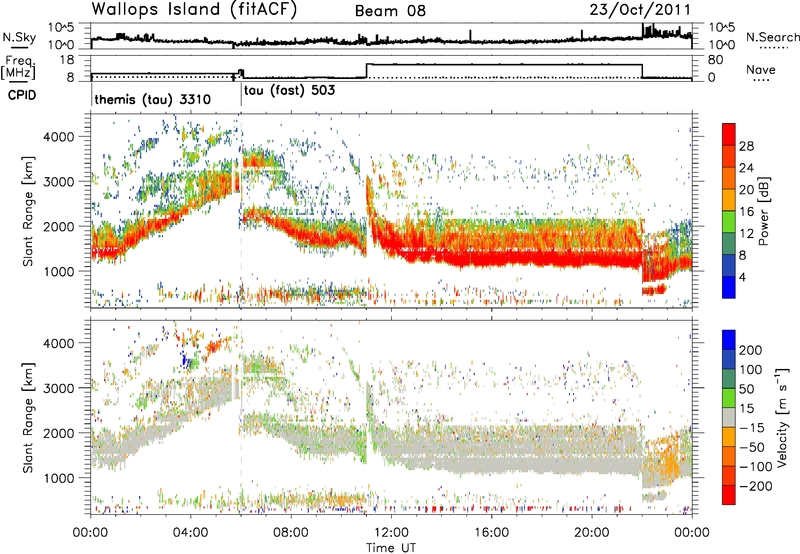The width and height of the screenshot is (800, 554).
Task: Click the "Beam 08" label
Action: (x=390, y=11)
